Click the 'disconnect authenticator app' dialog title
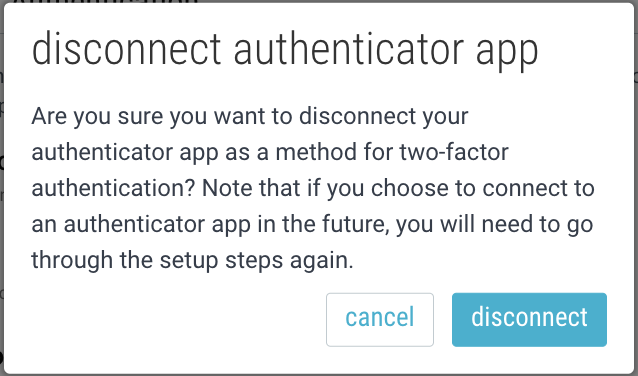 click(285, 51)
